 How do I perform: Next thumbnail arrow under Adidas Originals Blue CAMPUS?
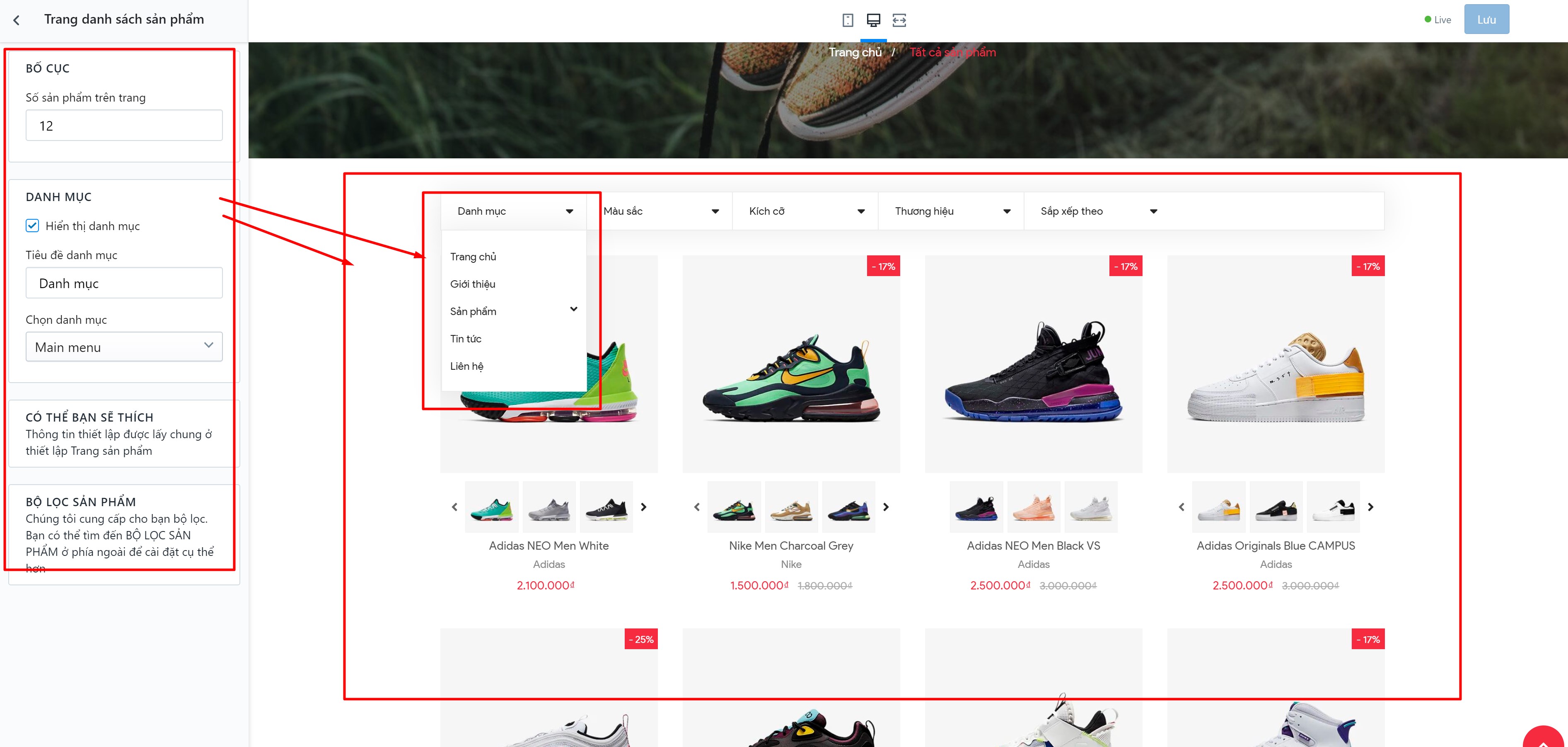click(x=1370, y=507)
